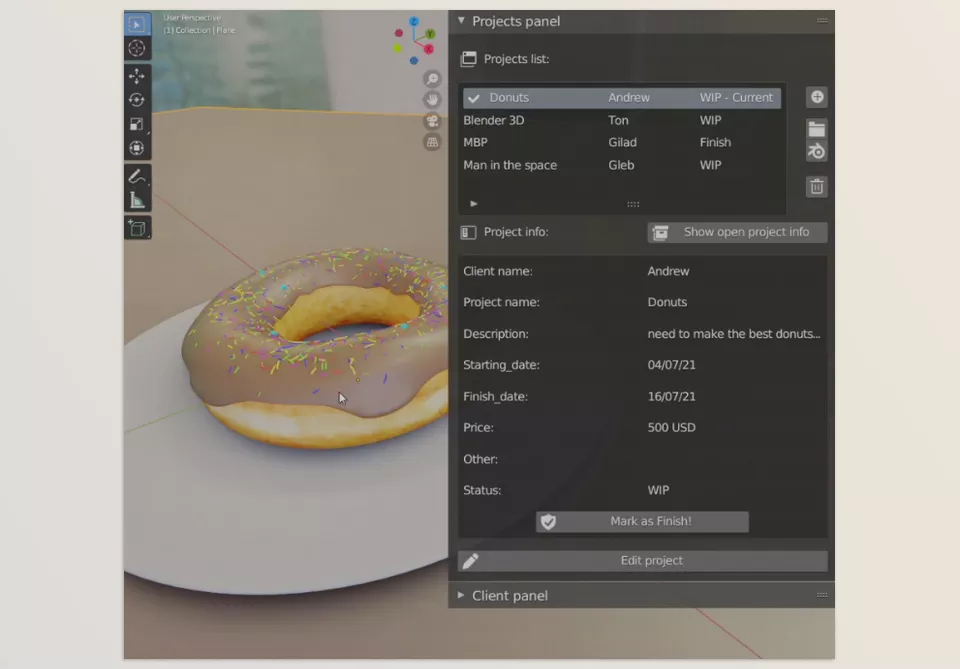Click the green axis of the navigation gizmo

coord(429,33)
